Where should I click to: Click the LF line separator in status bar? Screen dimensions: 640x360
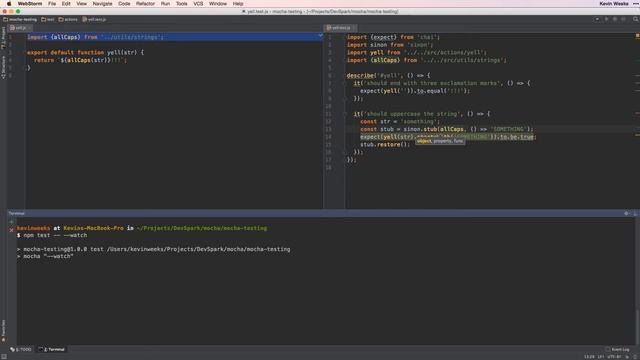click(x=601, y=357)
